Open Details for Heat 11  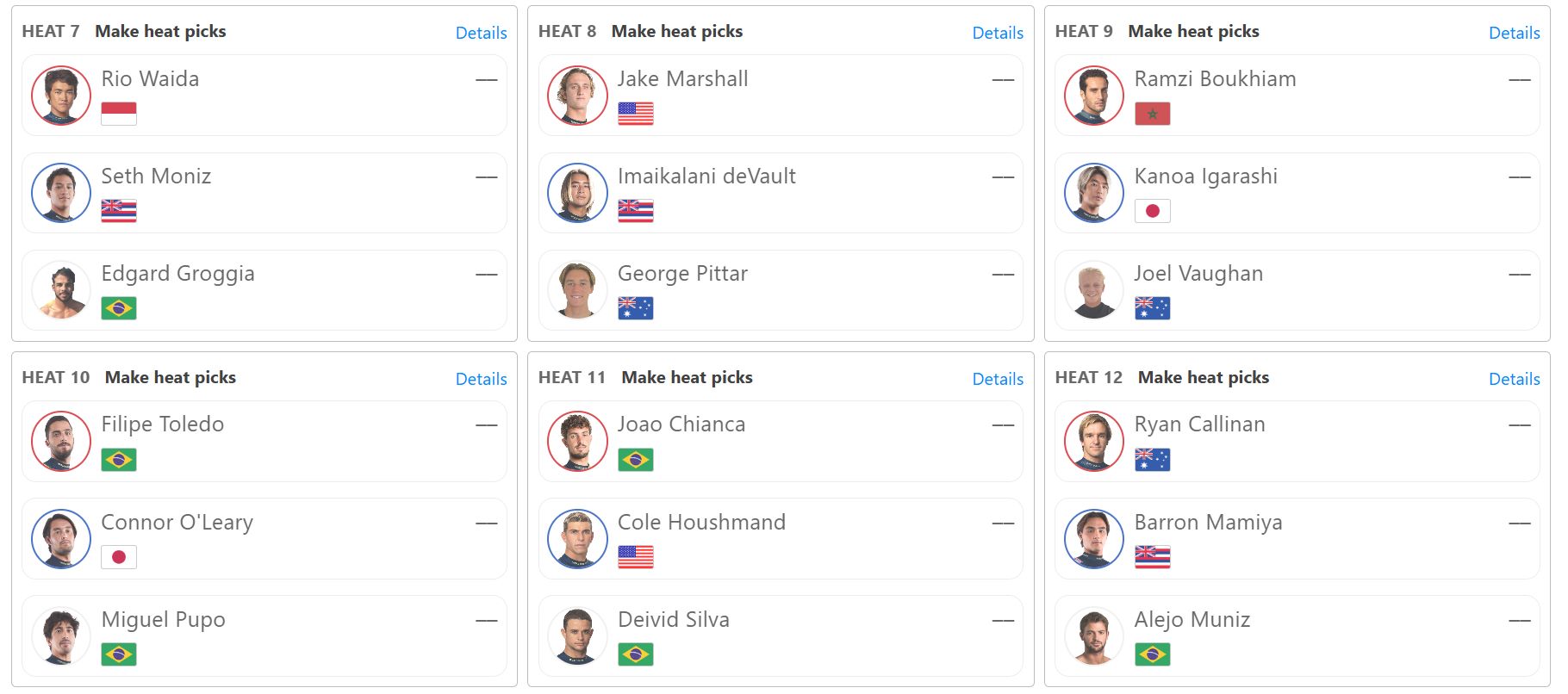point(998,379)
